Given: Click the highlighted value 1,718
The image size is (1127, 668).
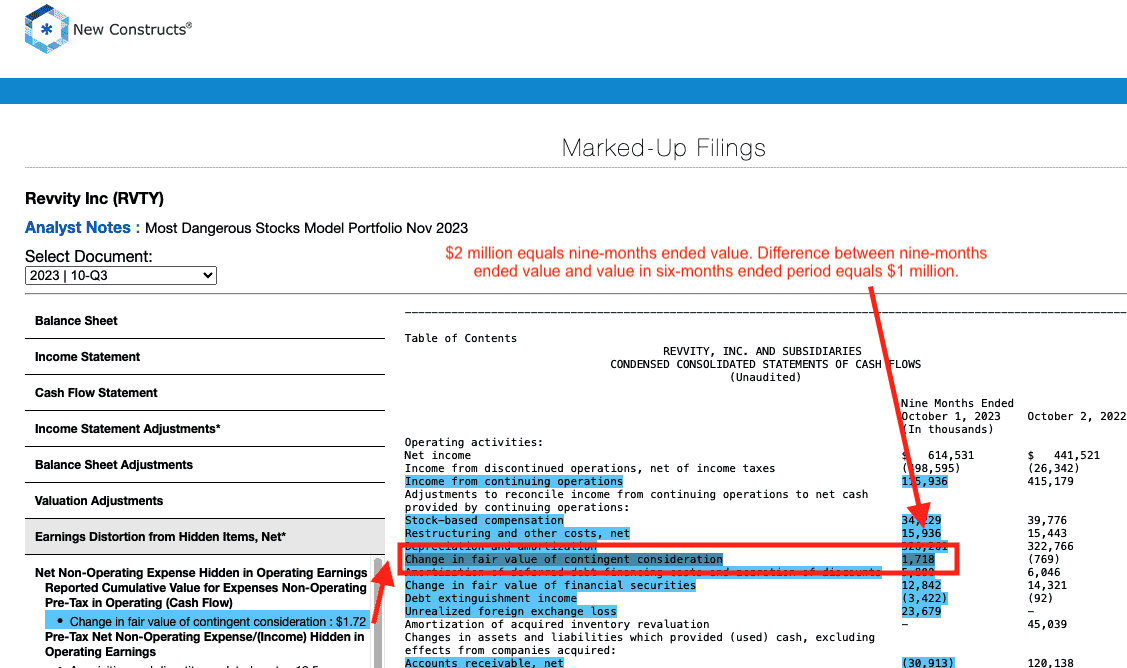Looking at the screenshot, I should 918,559.
